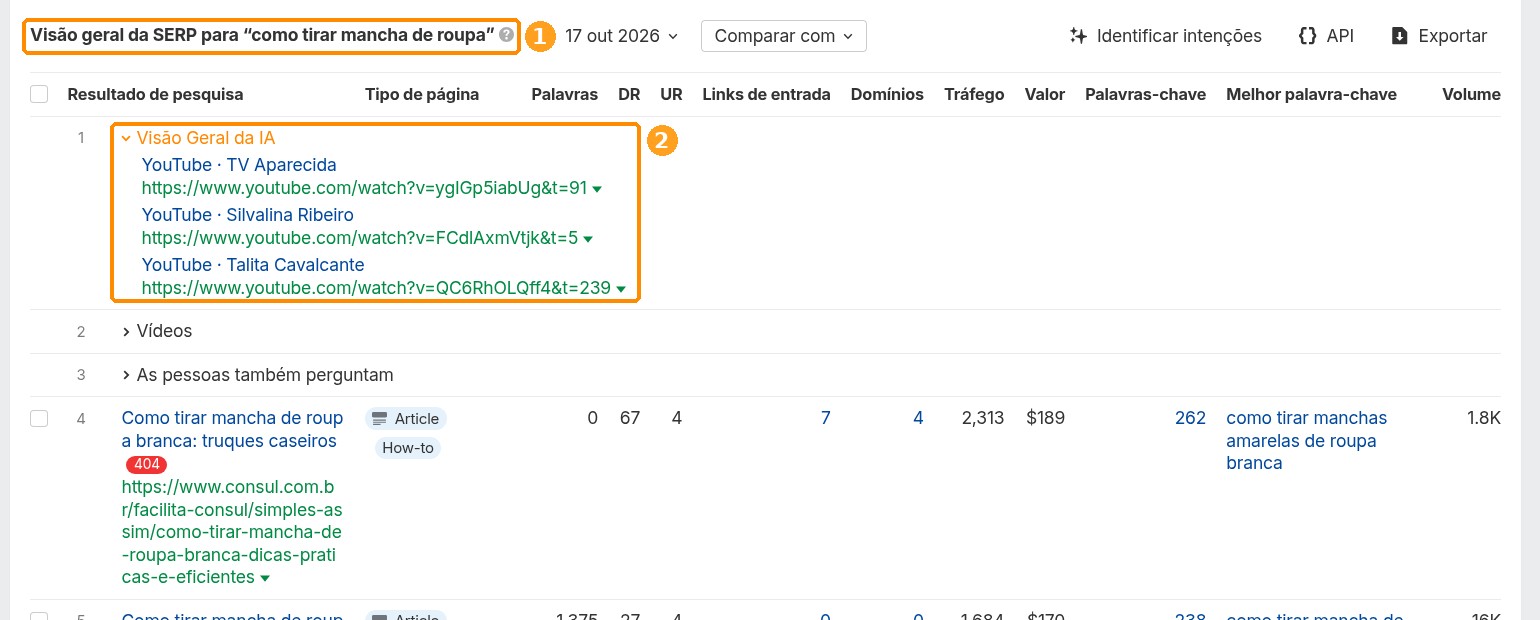
Task: Toggle the select-all checkbox in table header
Action: pos(39,94)
